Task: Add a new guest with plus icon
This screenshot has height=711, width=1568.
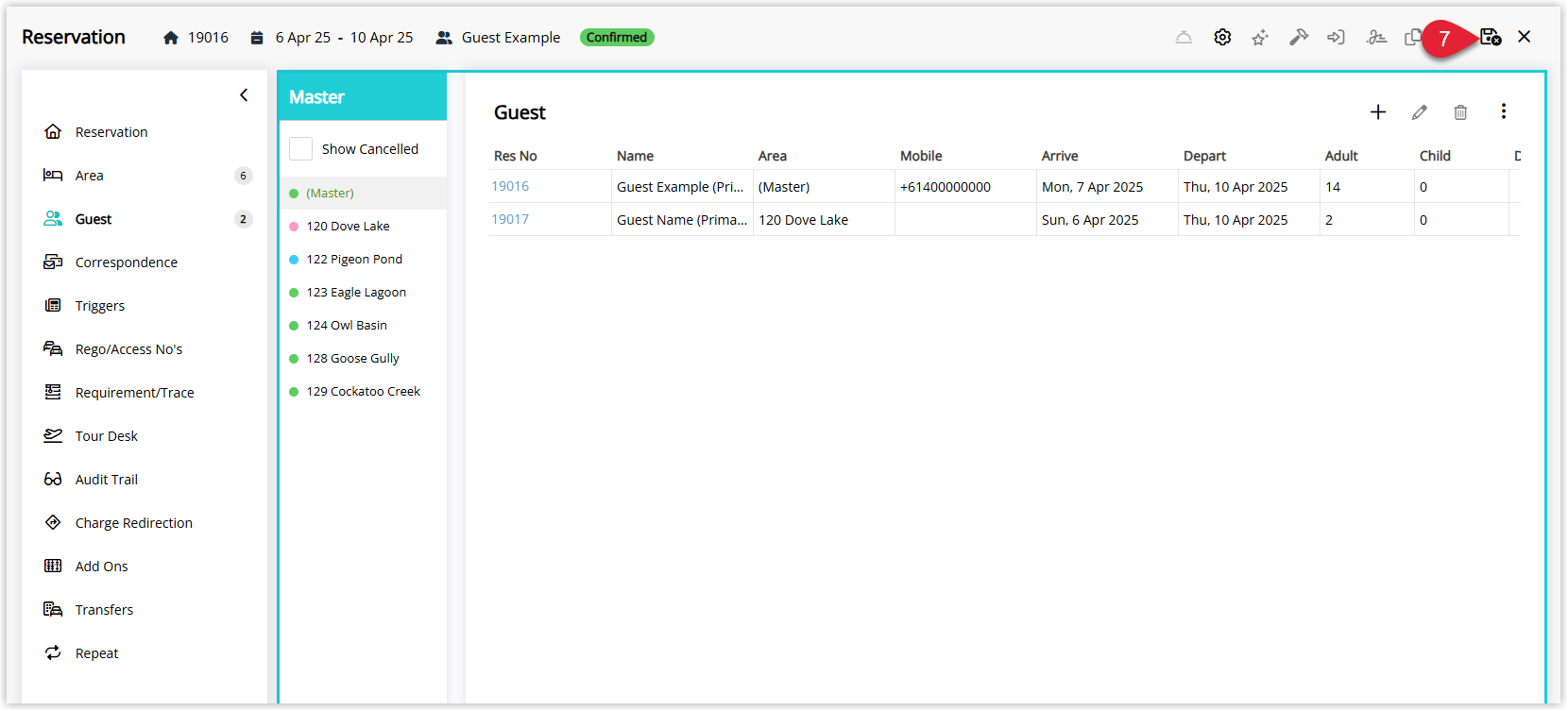Action: point(1378,112)
